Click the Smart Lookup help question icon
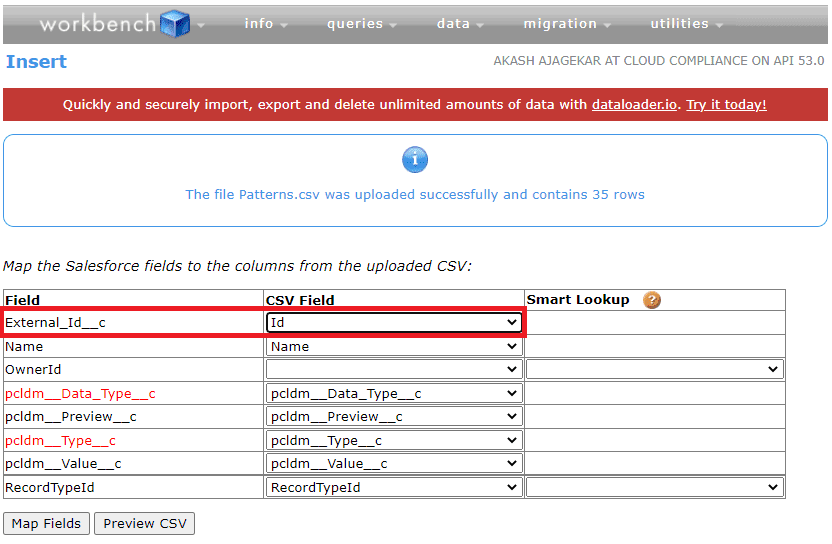 tap(652, 299)
